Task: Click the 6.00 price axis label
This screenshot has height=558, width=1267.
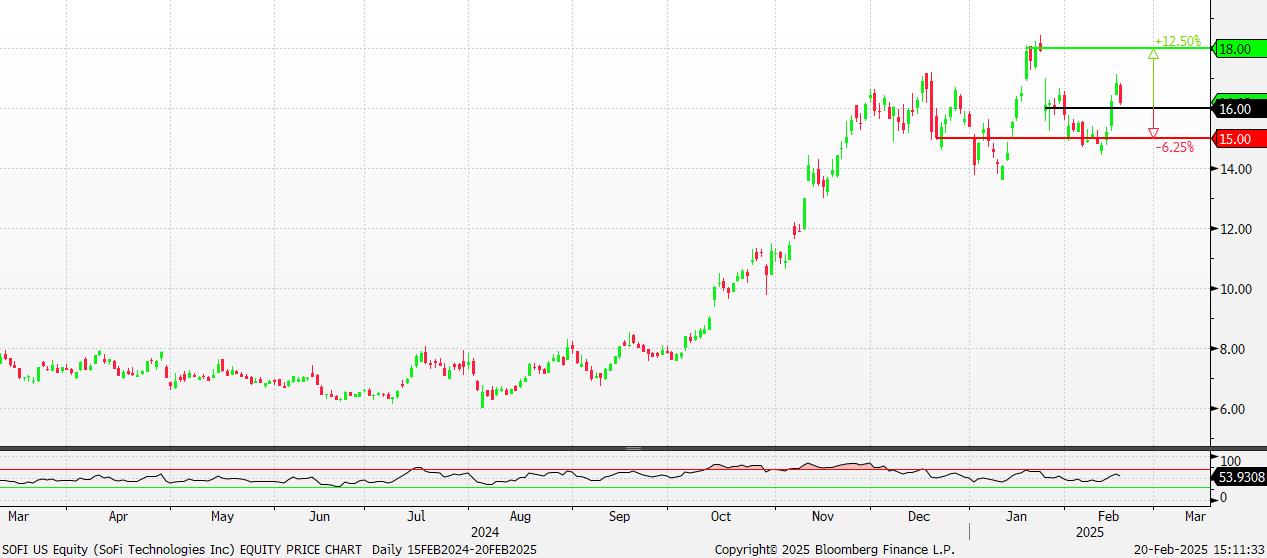Action: (1234, 409)
